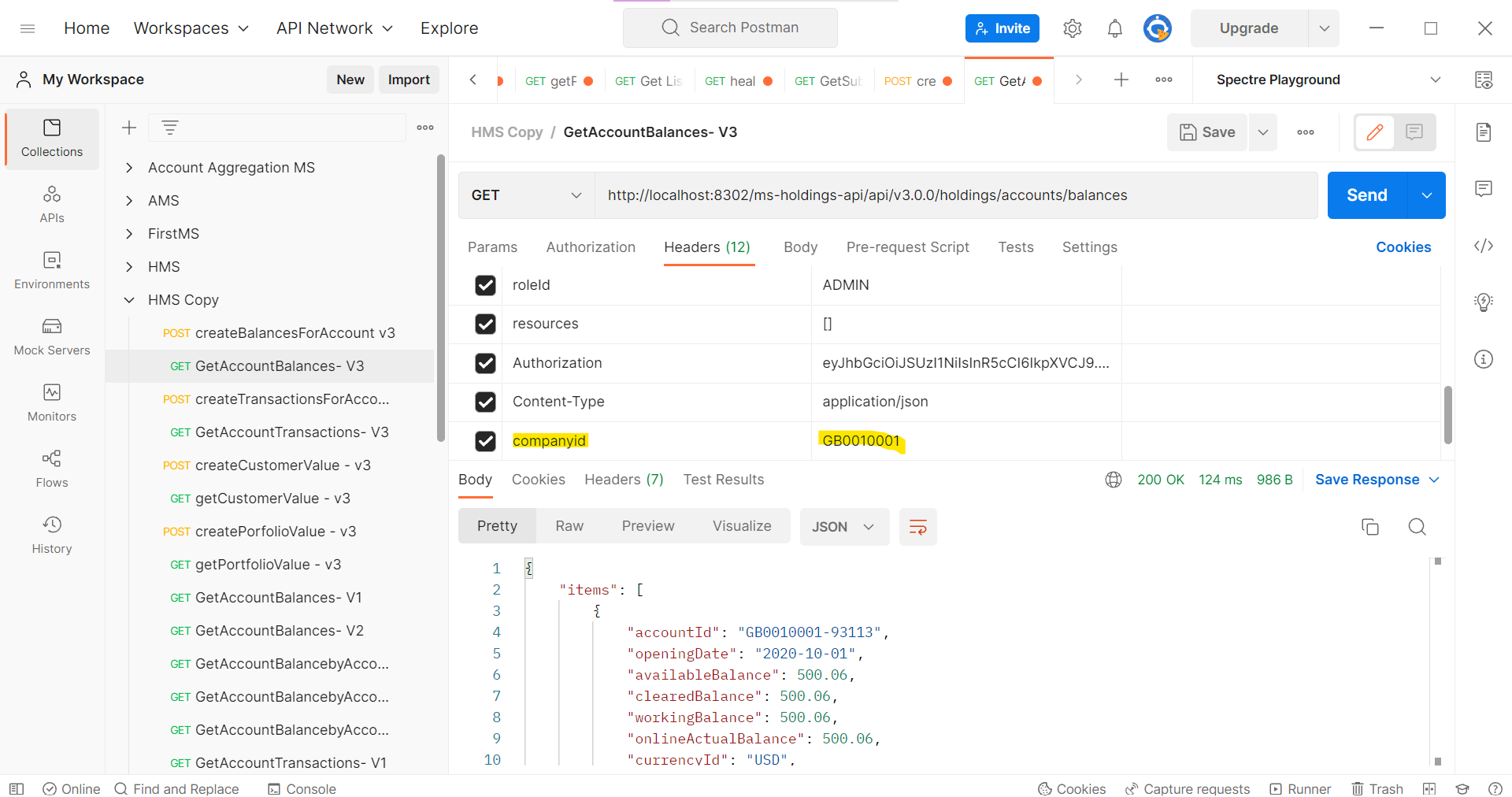This screenshot has height=797, width=1512.
Task: Uncheck the companyid header checkbox
Action: pyautogui.click(x=485, y=441)
